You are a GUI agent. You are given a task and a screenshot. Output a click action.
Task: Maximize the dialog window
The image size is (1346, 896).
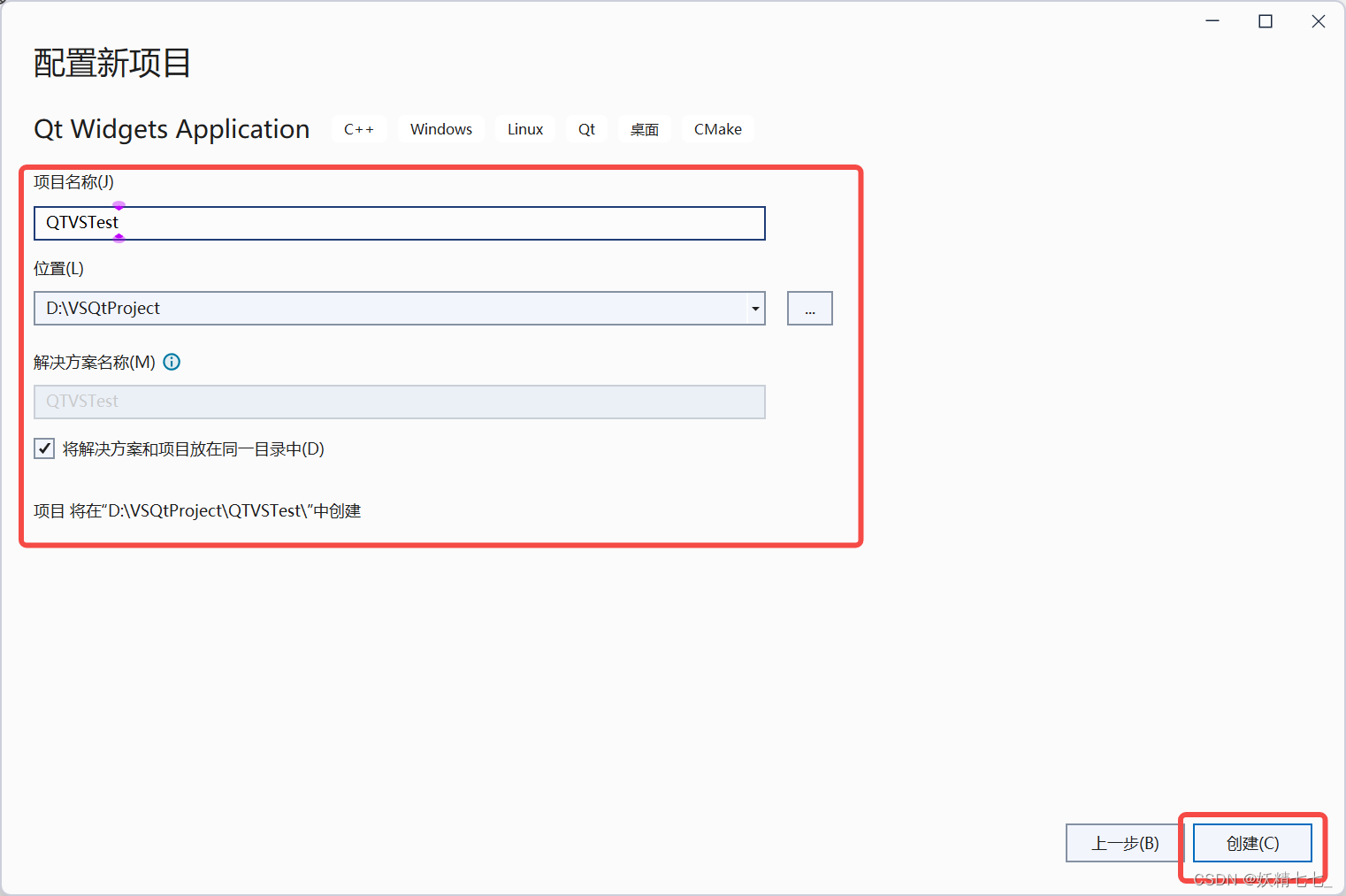[x=1266, y=21]
